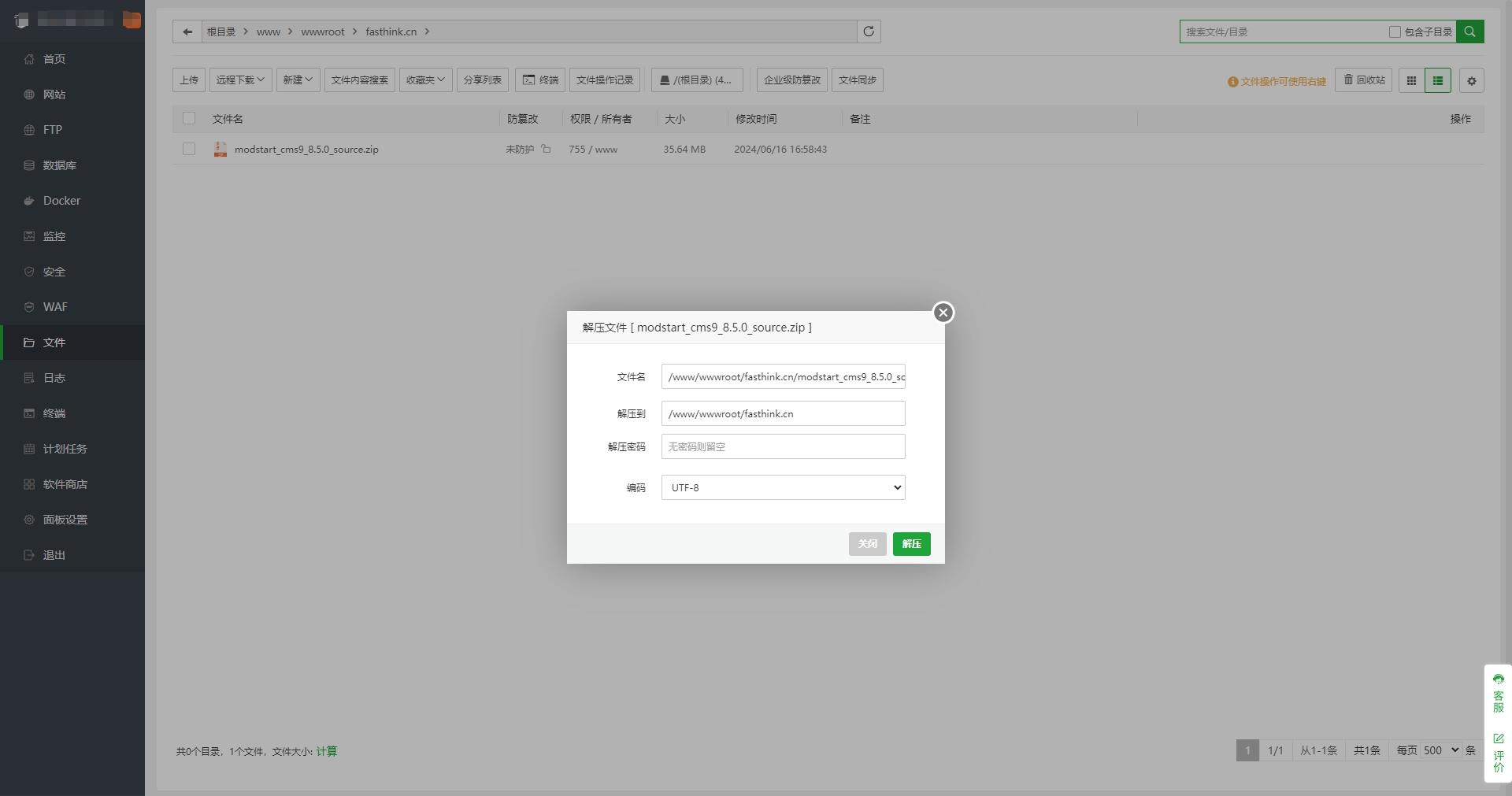Open the gear settings for file list

(1471, 80)
